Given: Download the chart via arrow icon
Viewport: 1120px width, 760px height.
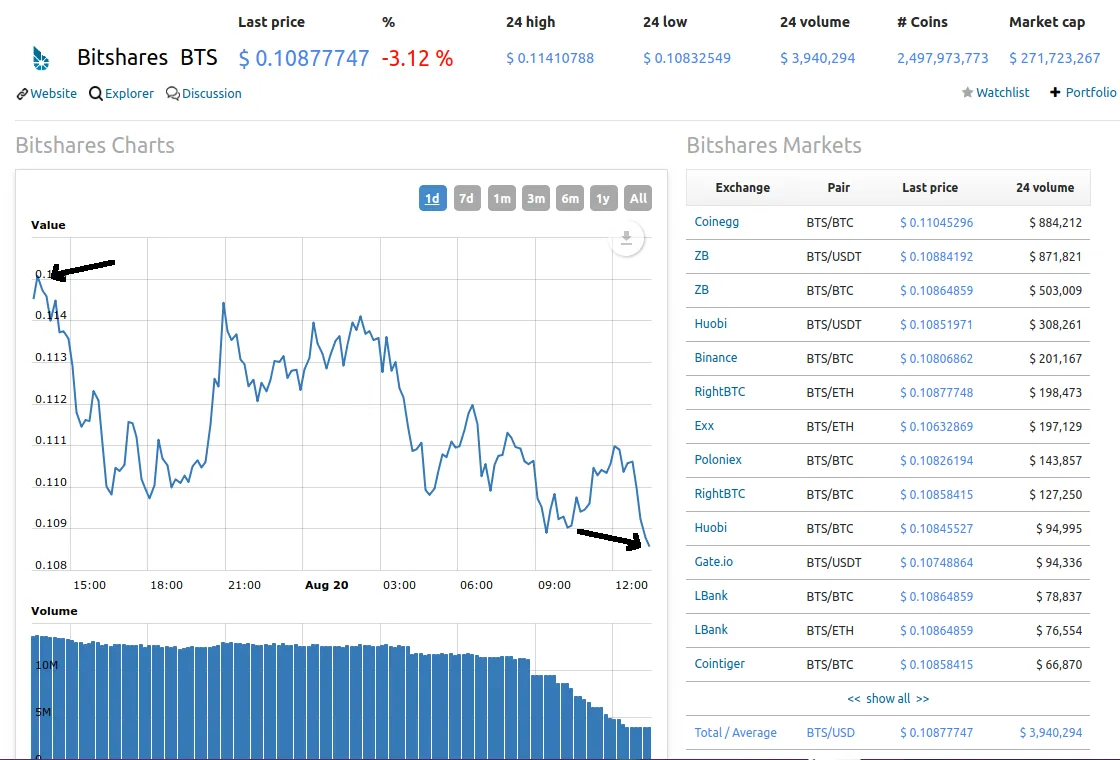Looking at the screenshot, I should (627, 238).
